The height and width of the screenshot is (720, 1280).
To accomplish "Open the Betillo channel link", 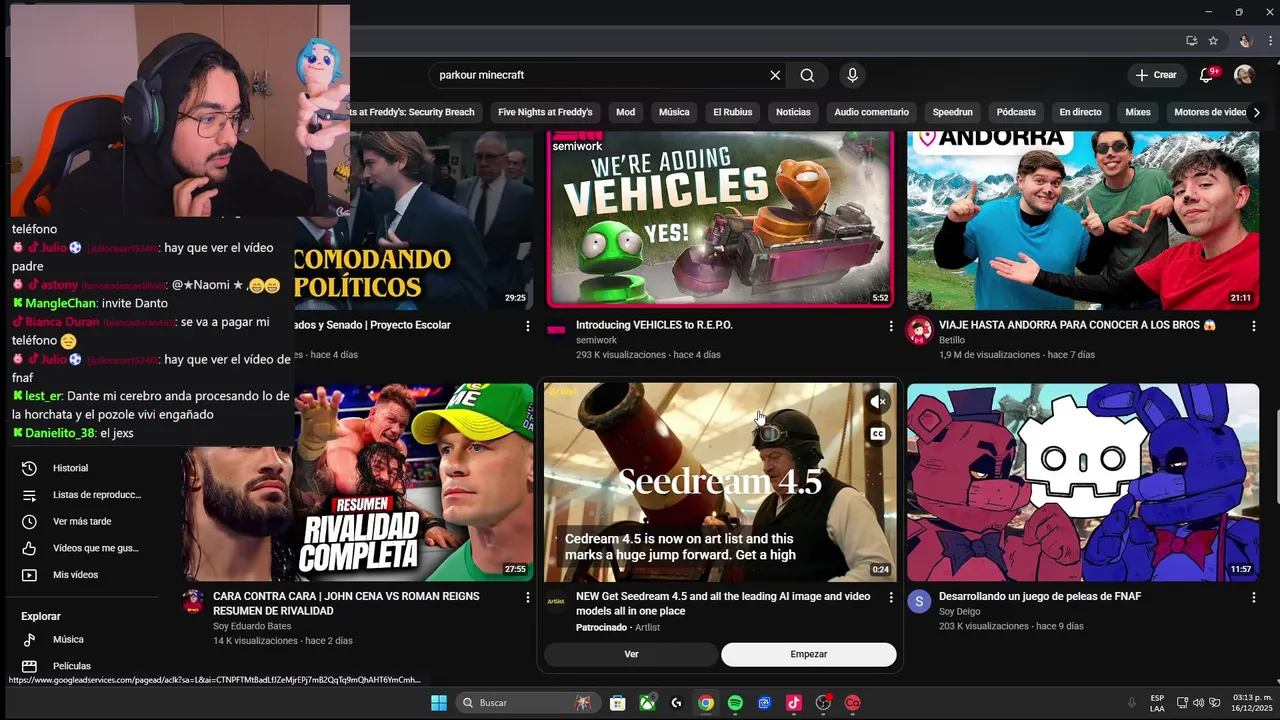I will [952, 340].
